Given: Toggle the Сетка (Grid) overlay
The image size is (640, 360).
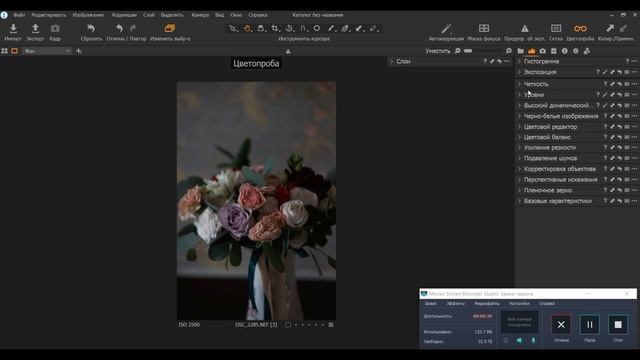Looking at the screenshot, I should tap(556, 28).
